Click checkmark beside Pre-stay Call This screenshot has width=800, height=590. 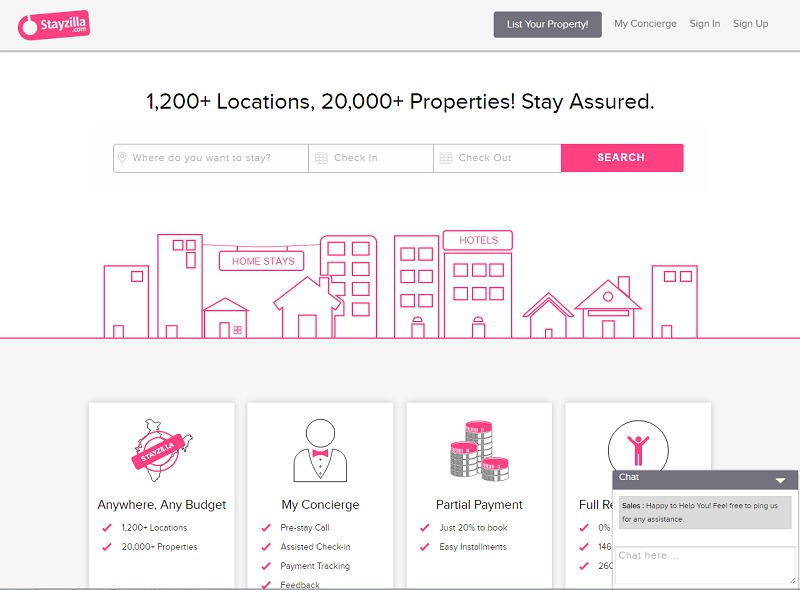tap(266, 528)
